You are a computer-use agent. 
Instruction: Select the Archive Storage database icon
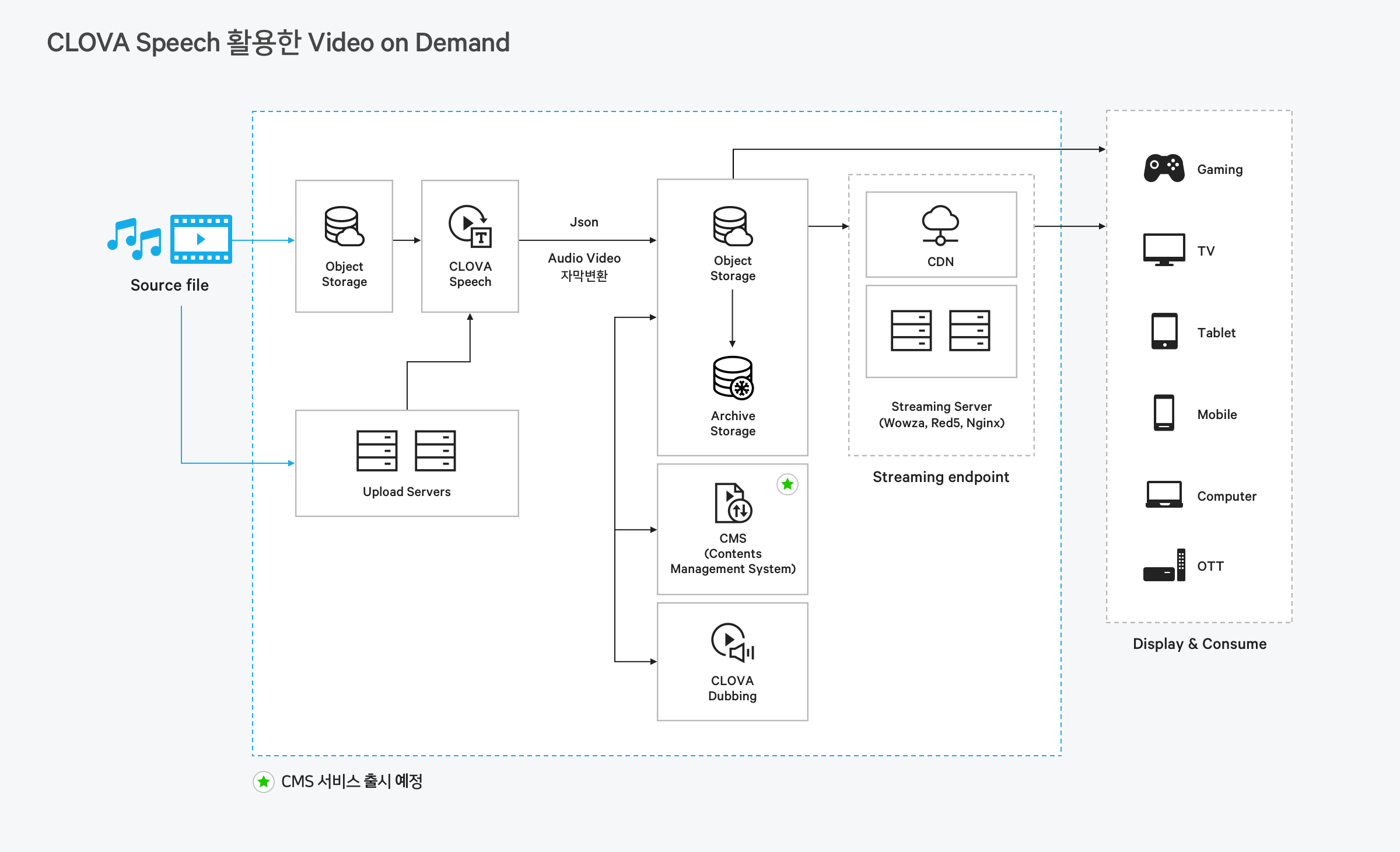(x=733, y=378)
